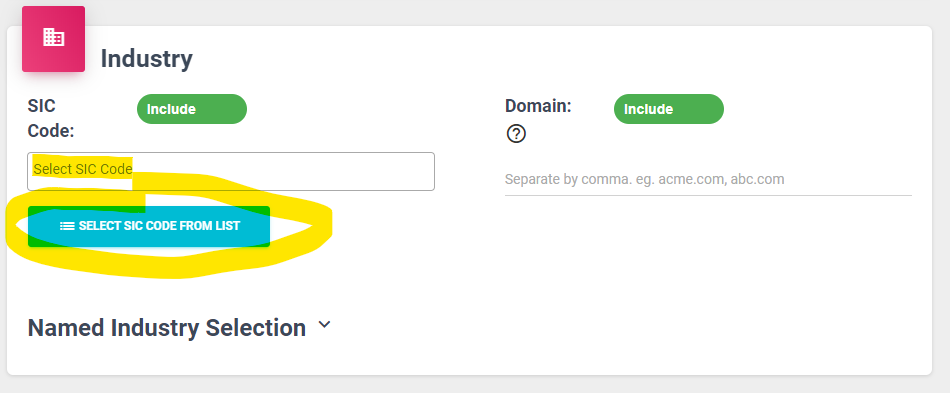The height and width of the screenshot is (393, 950).
Task: Open the Select SIC Code combo box
Action: coord(231,171)
